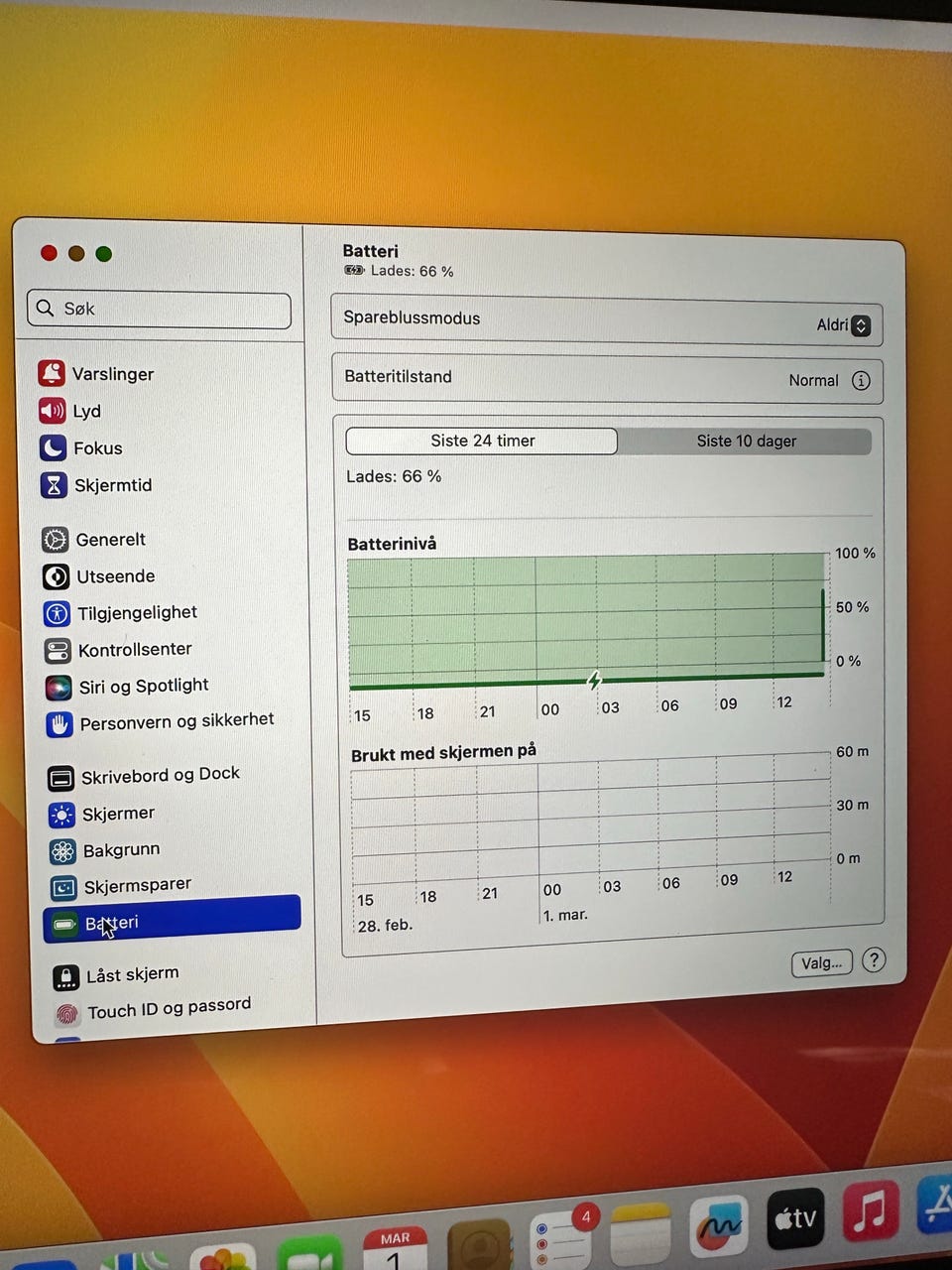952x1270 pixels.
Task: Open Varslinger settings via its bell icon
Action: point(51,373)
